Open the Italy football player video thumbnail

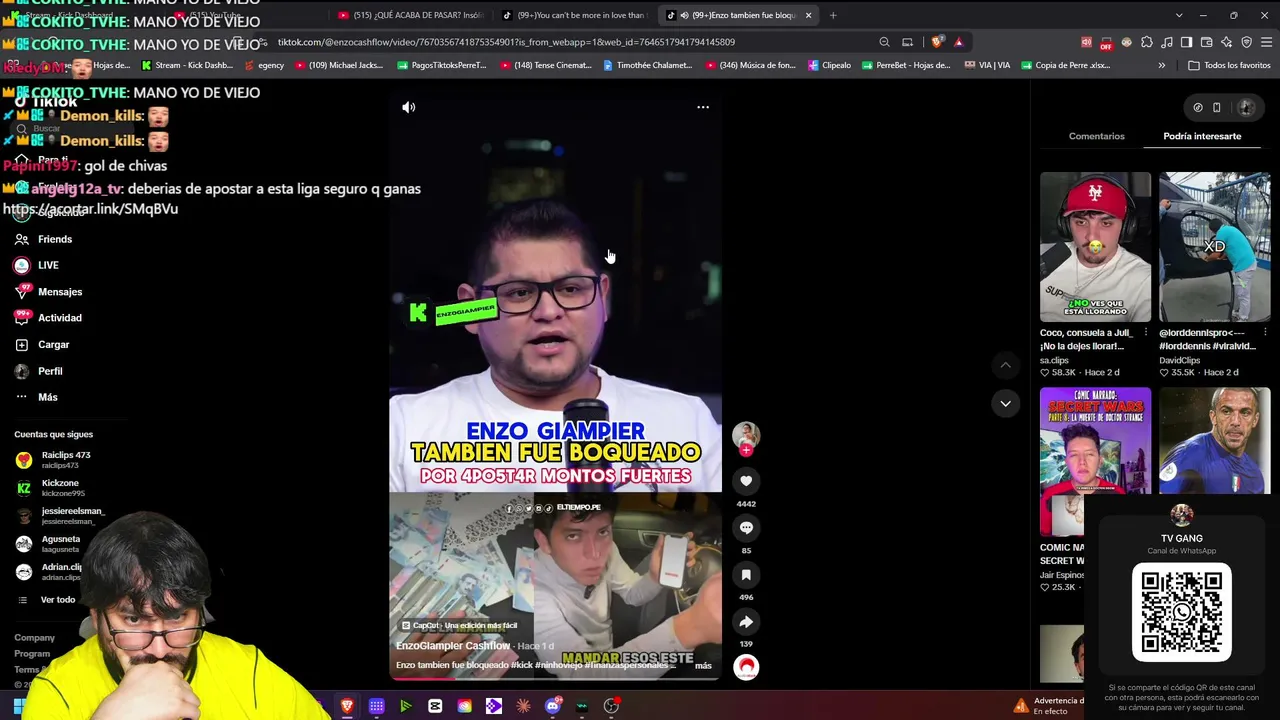coord(1214,441)
